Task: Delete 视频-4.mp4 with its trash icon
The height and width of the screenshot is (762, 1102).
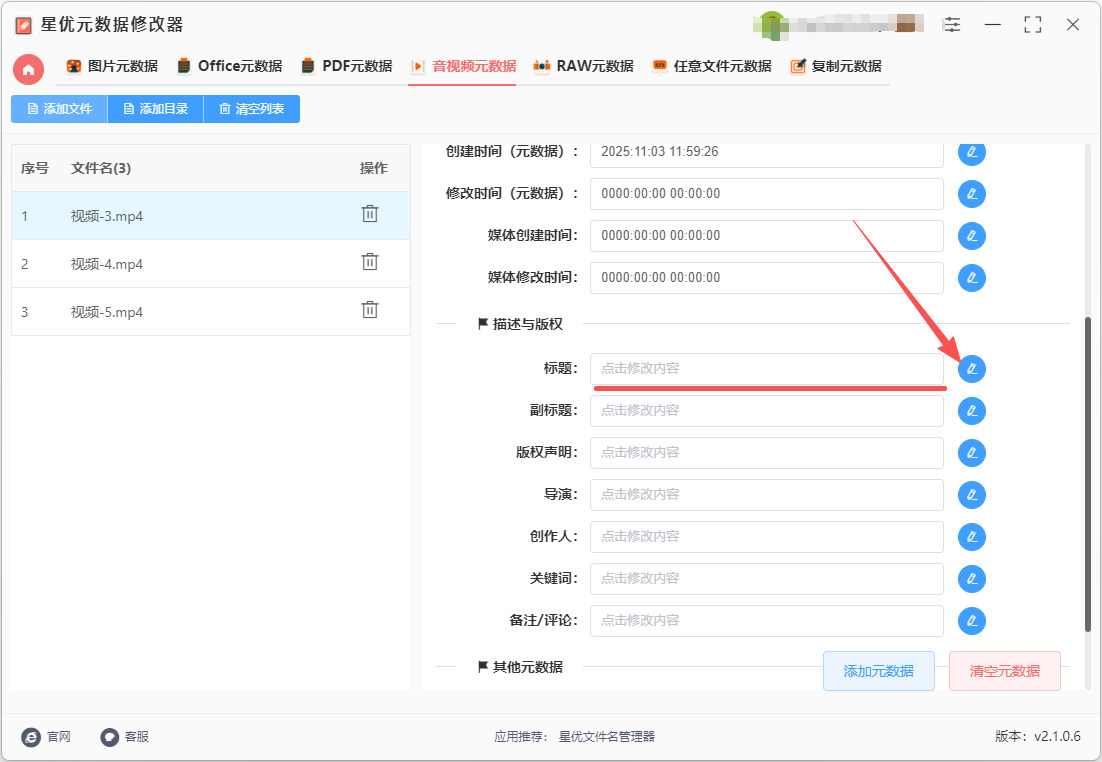Action: (x=370, y=262)
